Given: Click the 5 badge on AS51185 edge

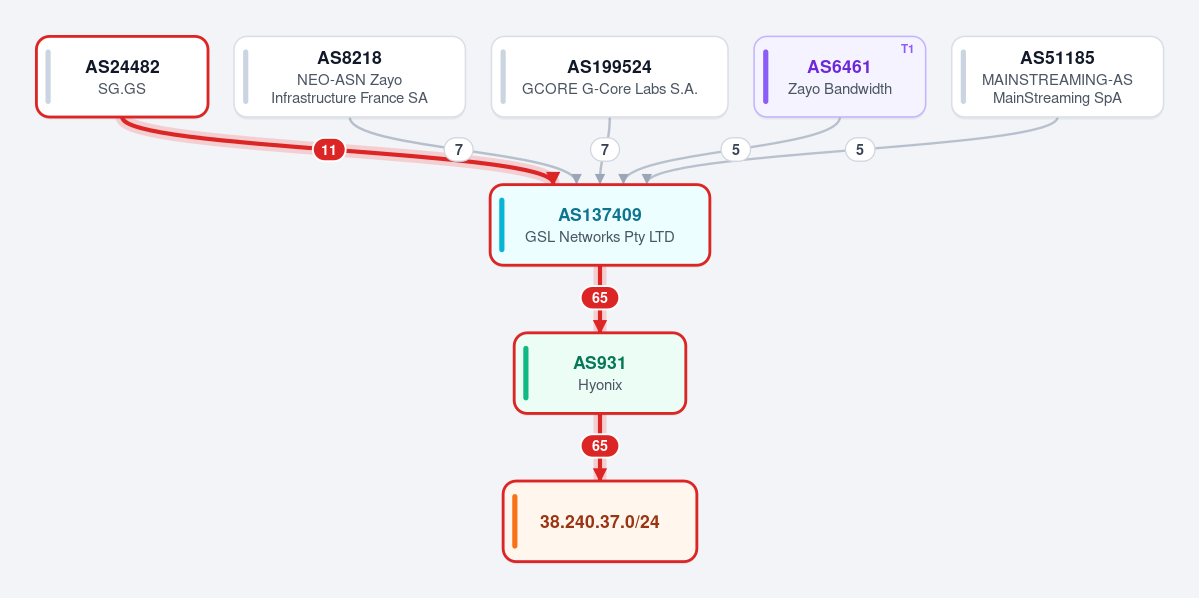Looking at the screenshot, I should pyautogui.click(x=860, y=150).
